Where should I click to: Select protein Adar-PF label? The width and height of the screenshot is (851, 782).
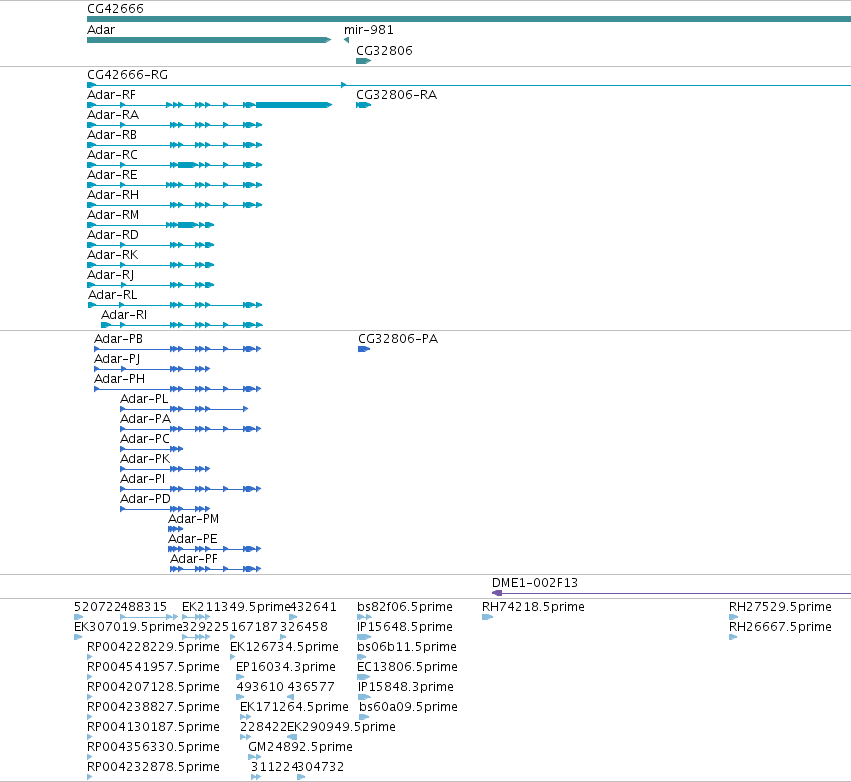[x=194, y=560]
